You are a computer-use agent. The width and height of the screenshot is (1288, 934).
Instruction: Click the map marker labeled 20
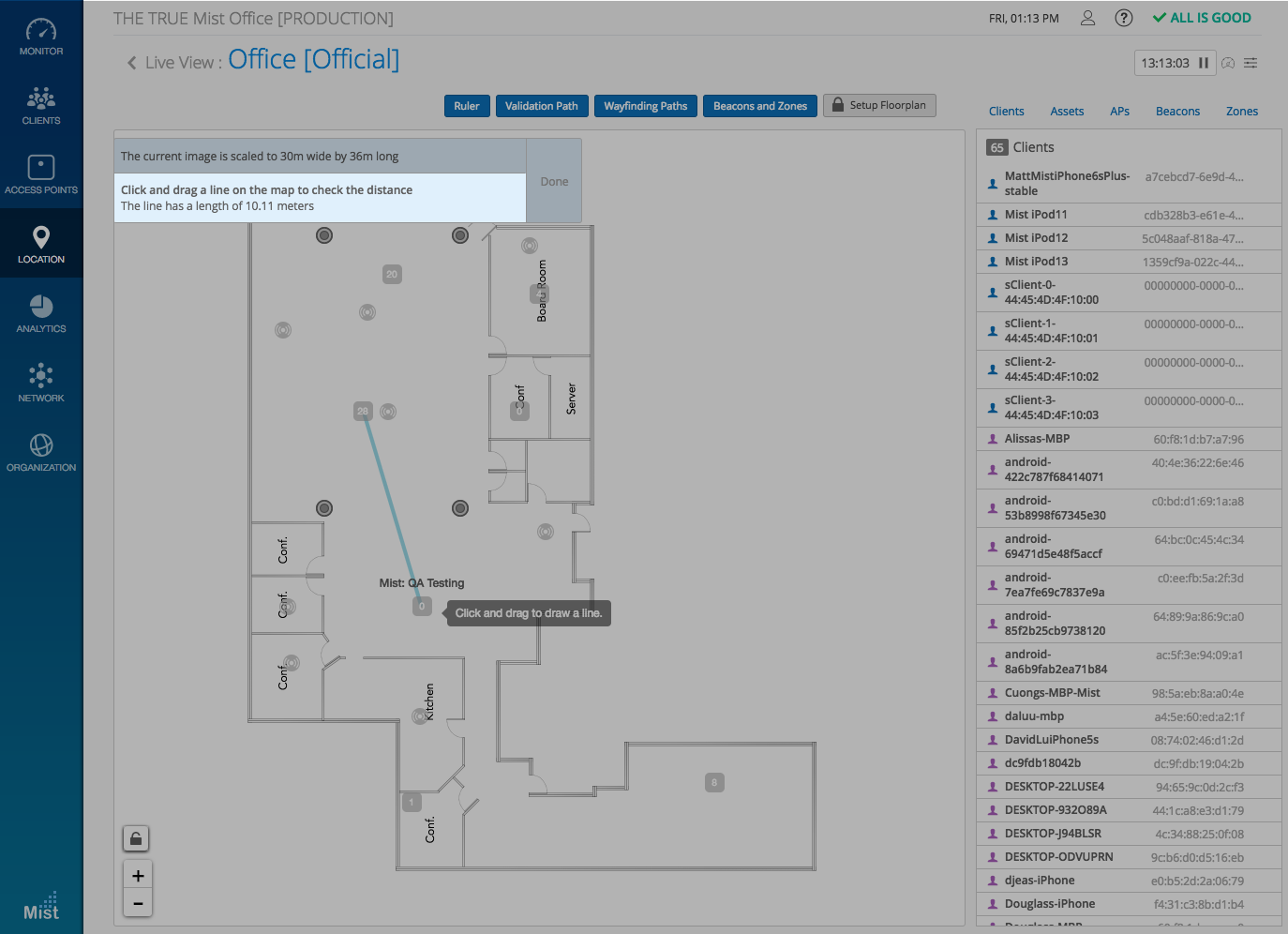[392, 274]
